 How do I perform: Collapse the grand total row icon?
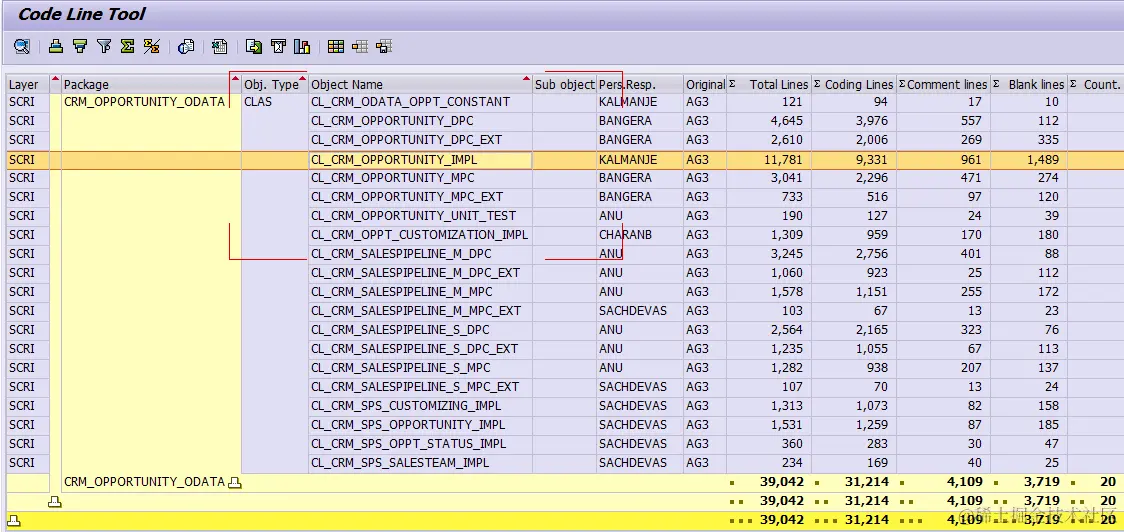[x=13, y=521]
